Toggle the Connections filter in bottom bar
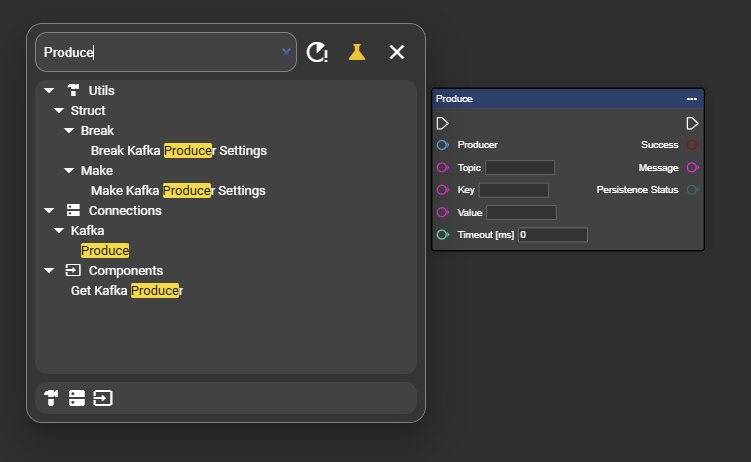This screenshot has height=462, width=751. click(x=77, y=398)
